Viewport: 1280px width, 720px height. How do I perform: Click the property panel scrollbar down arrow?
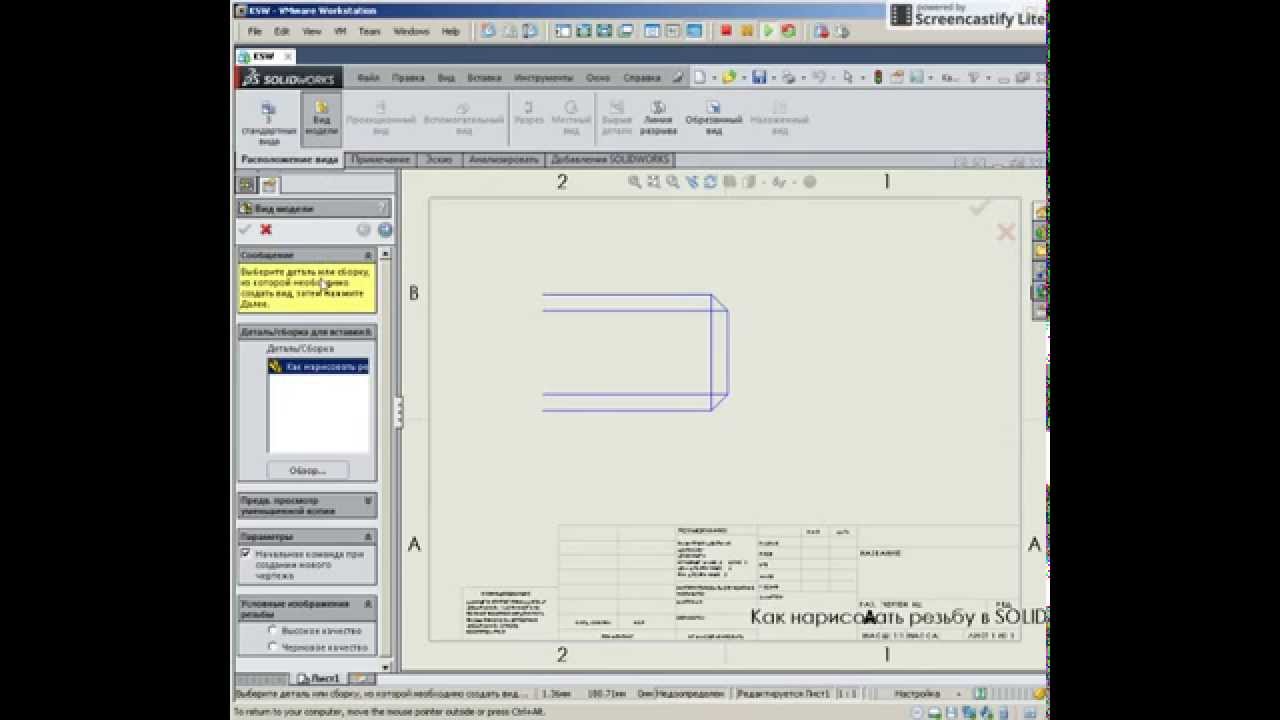point(386,666)
